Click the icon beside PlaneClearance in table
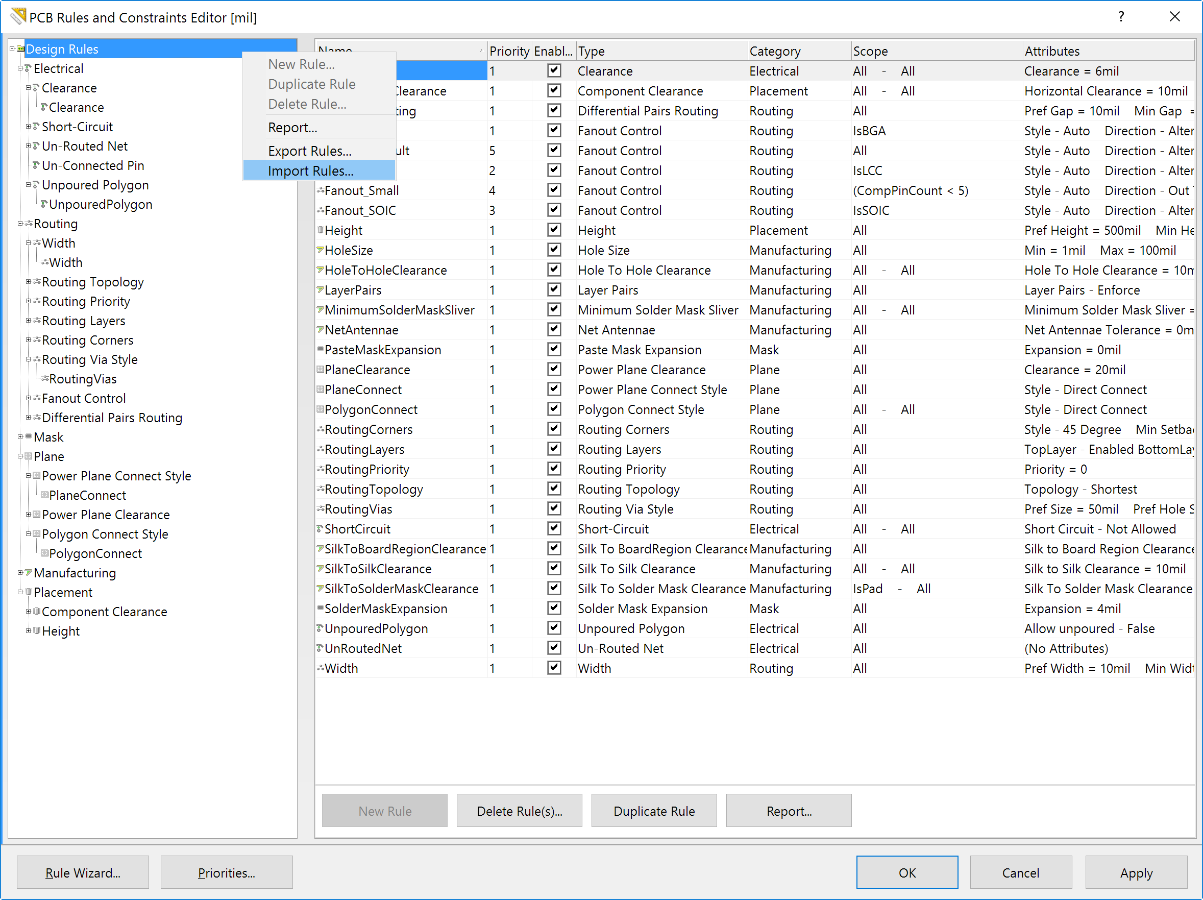The height and width of the screenshot is (900, 1203). (320, 370)
